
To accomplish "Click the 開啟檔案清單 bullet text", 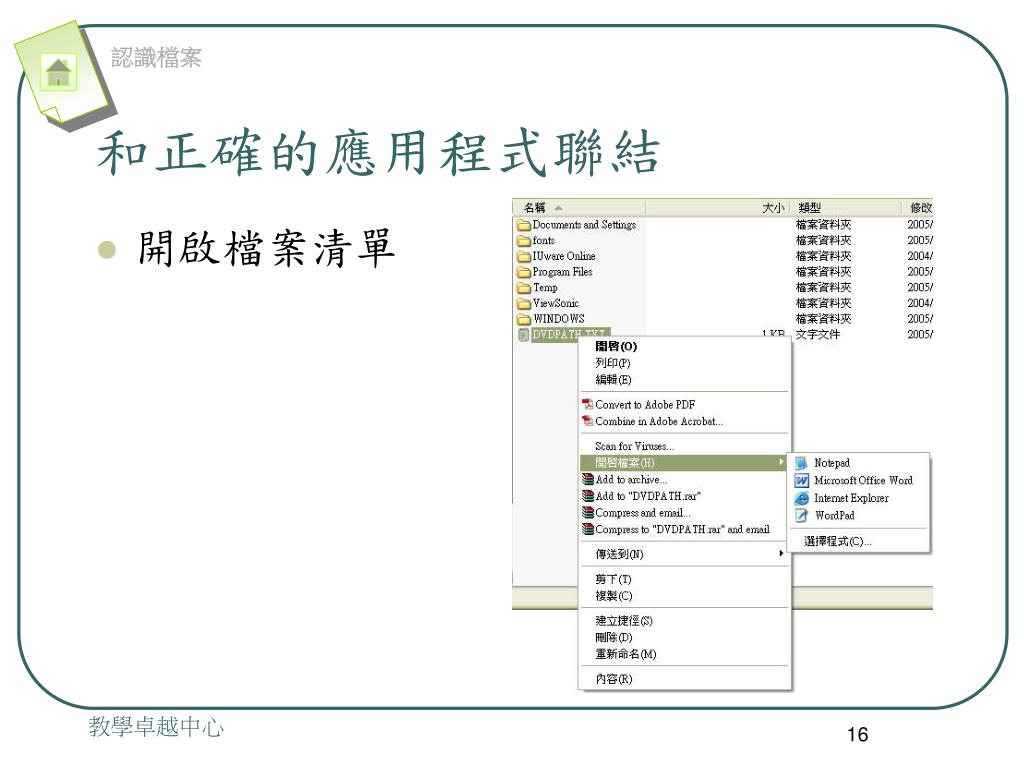I will 266,248.
